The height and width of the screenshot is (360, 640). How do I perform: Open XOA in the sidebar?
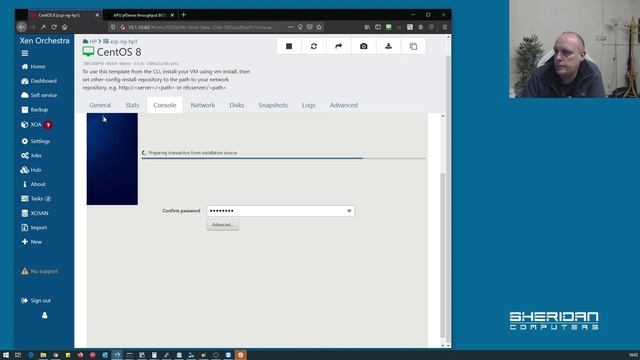(36, 124)
